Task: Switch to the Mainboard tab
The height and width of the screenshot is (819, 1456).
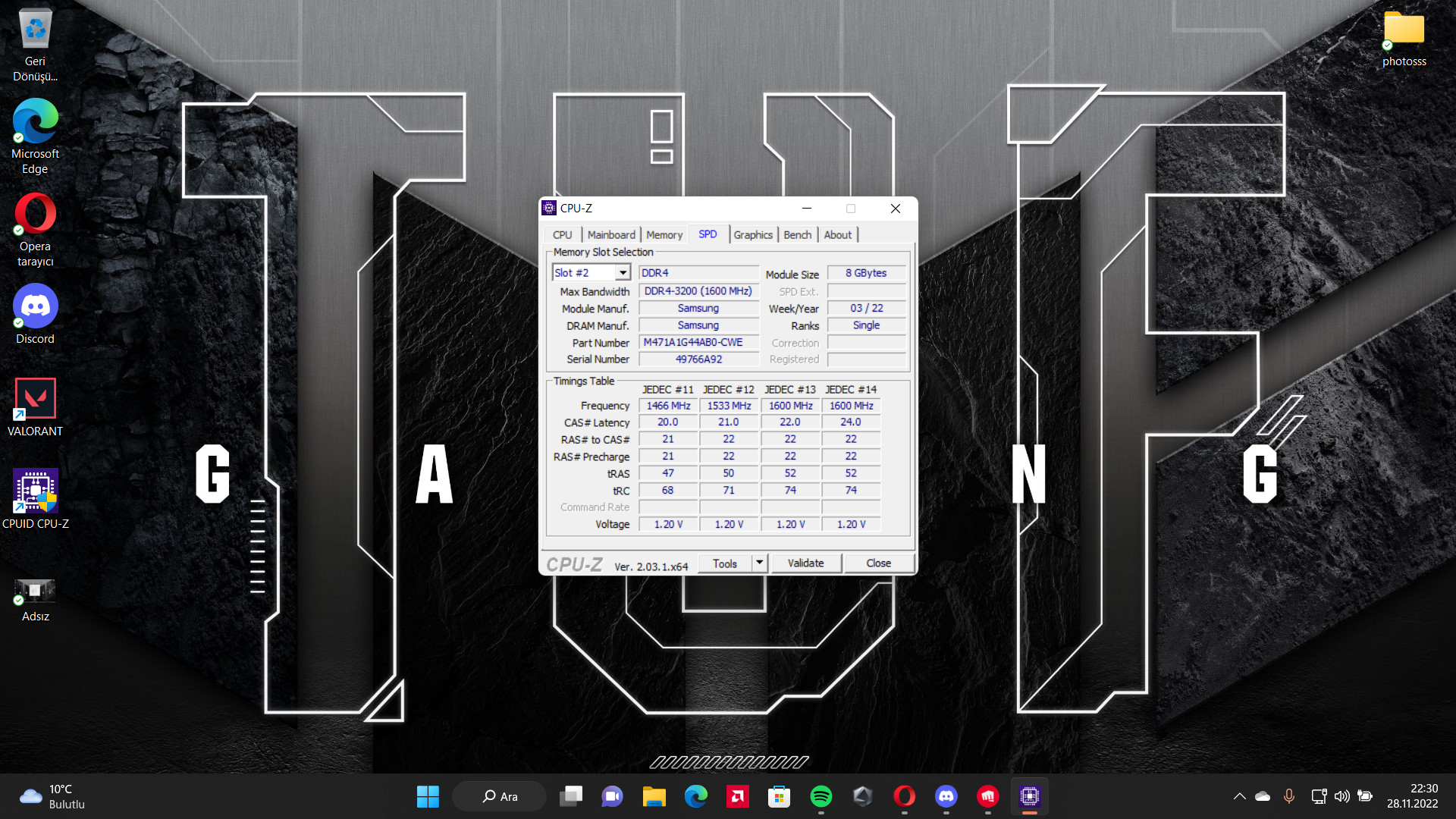Action: pos(611,235)
